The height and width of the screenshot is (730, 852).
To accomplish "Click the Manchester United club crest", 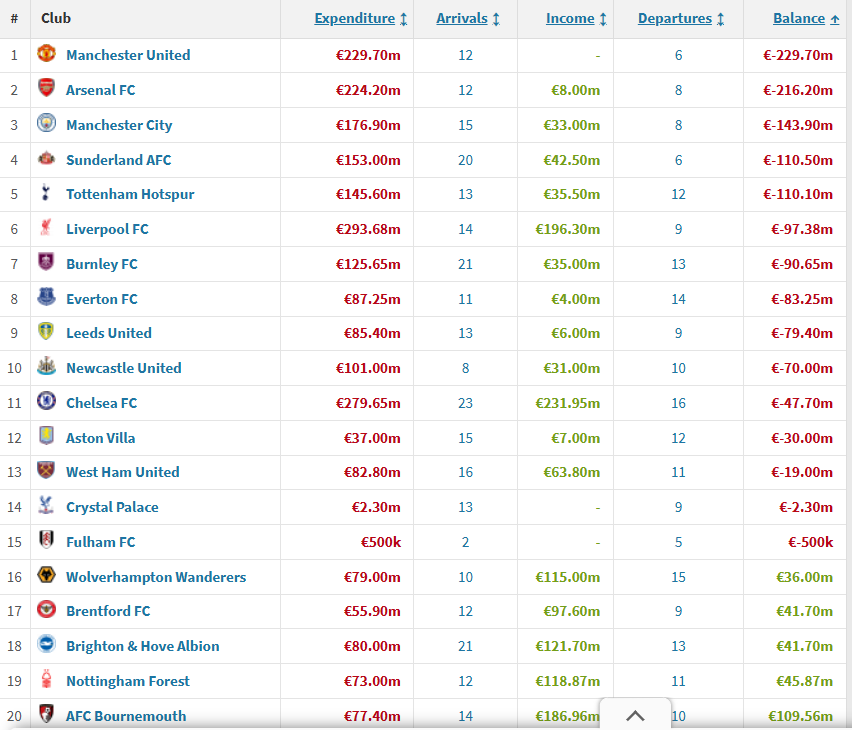I will [x=46, y=54].
